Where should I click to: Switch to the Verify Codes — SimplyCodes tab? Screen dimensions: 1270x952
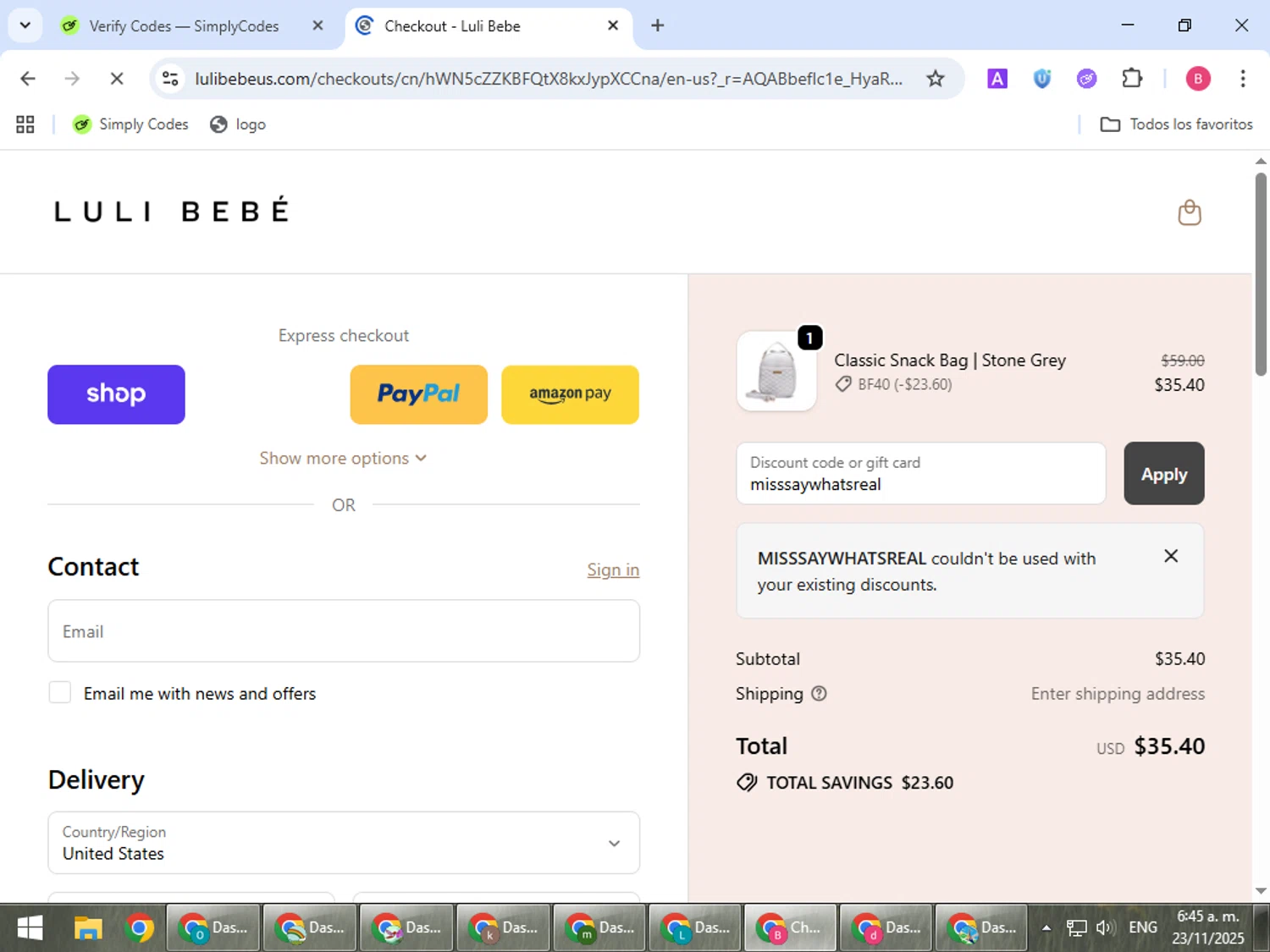click(182, 26)
